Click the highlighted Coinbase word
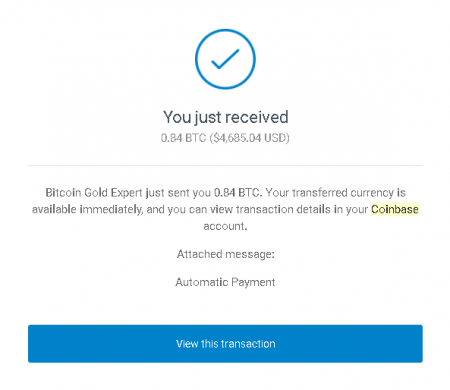The image size is (450, 390). [x=395, y=209]
